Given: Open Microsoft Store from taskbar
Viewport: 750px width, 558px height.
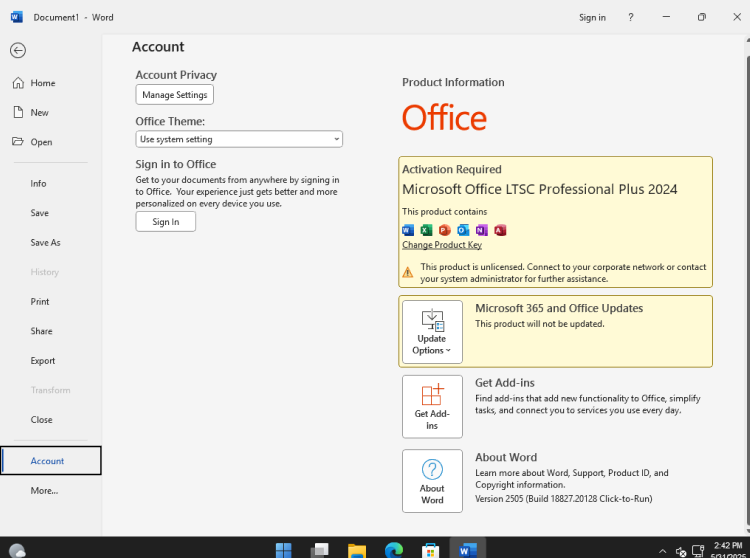Looking at the screenshot, I should point(430,550).
